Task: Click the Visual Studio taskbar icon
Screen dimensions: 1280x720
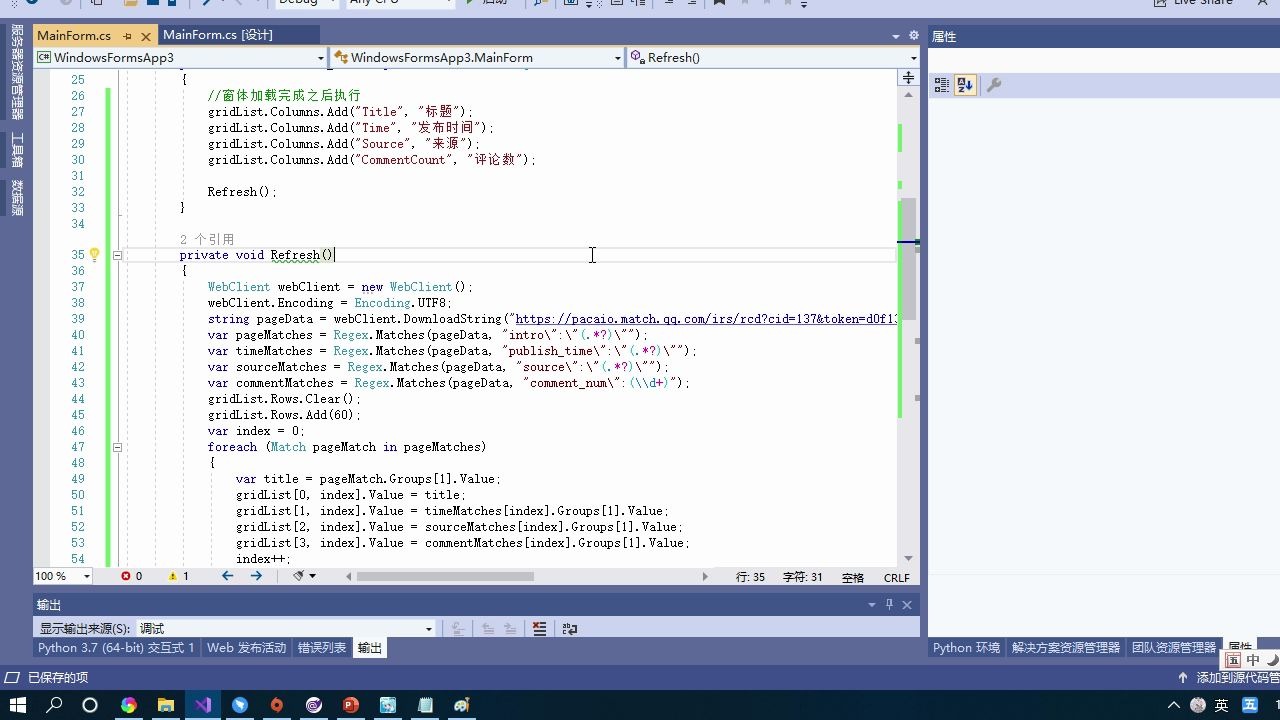Action: coord(203,705)
